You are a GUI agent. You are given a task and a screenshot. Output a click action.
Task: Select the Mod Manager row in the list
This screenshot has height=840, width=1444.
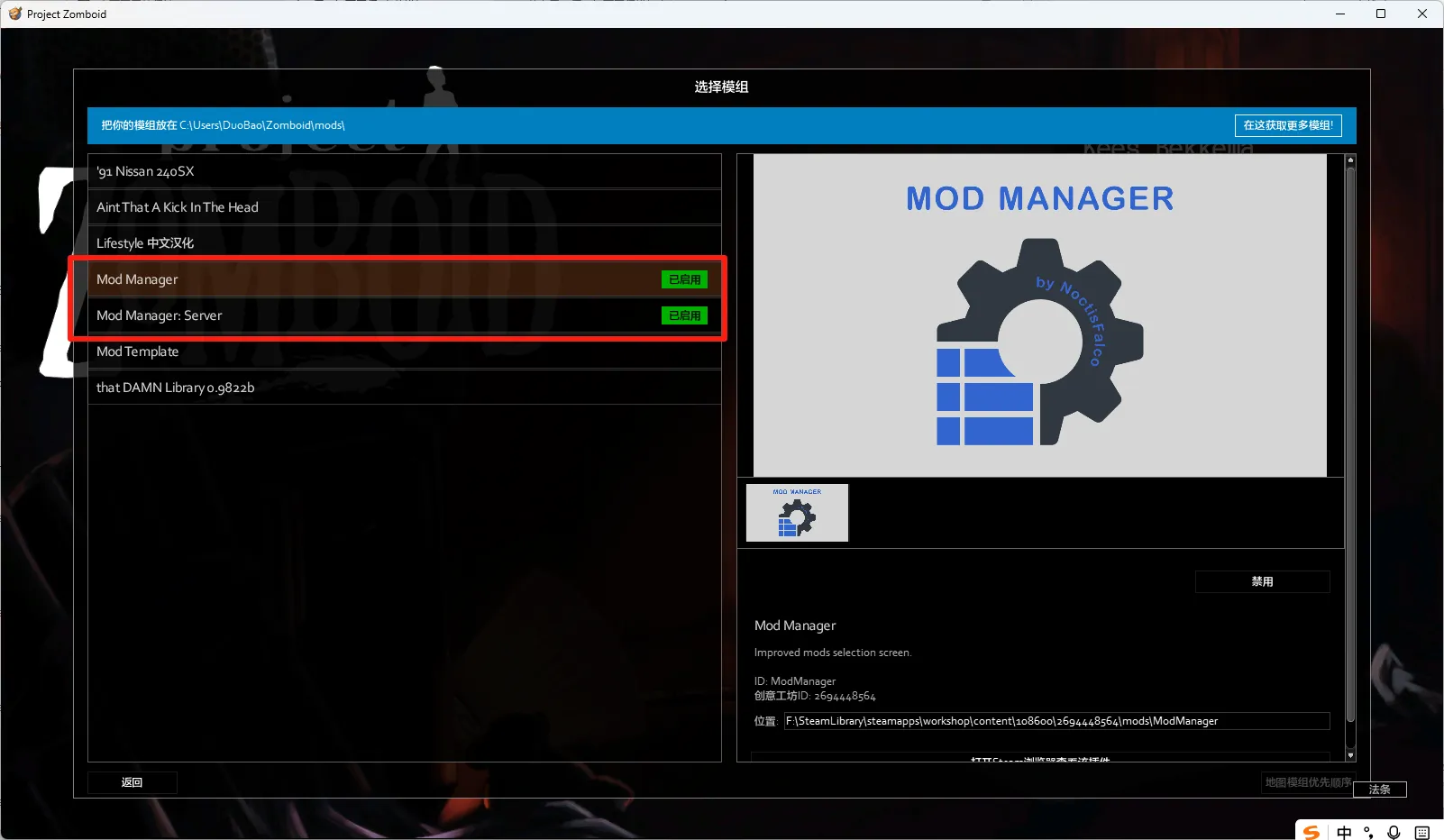405,279
